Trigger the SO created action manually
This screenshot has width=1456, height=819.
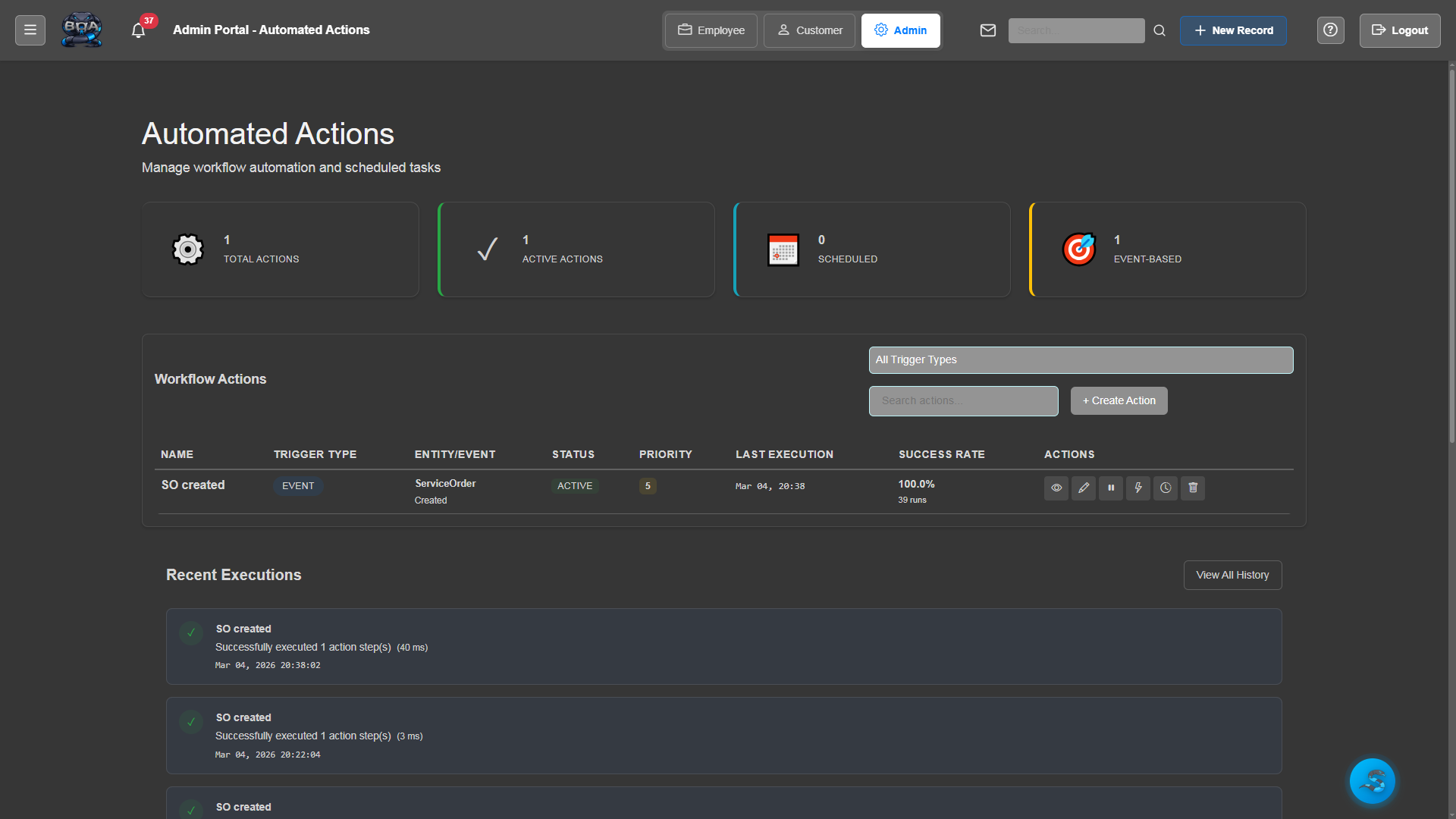[x=1137, y=488]
